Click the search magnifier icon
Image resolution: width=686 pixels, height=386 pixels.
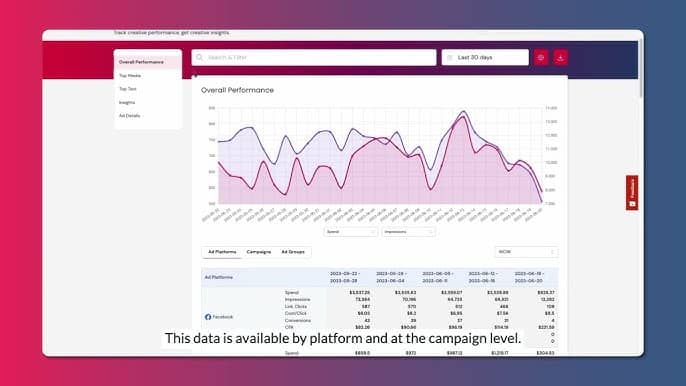pyautogui.click(x=200, y=57)
